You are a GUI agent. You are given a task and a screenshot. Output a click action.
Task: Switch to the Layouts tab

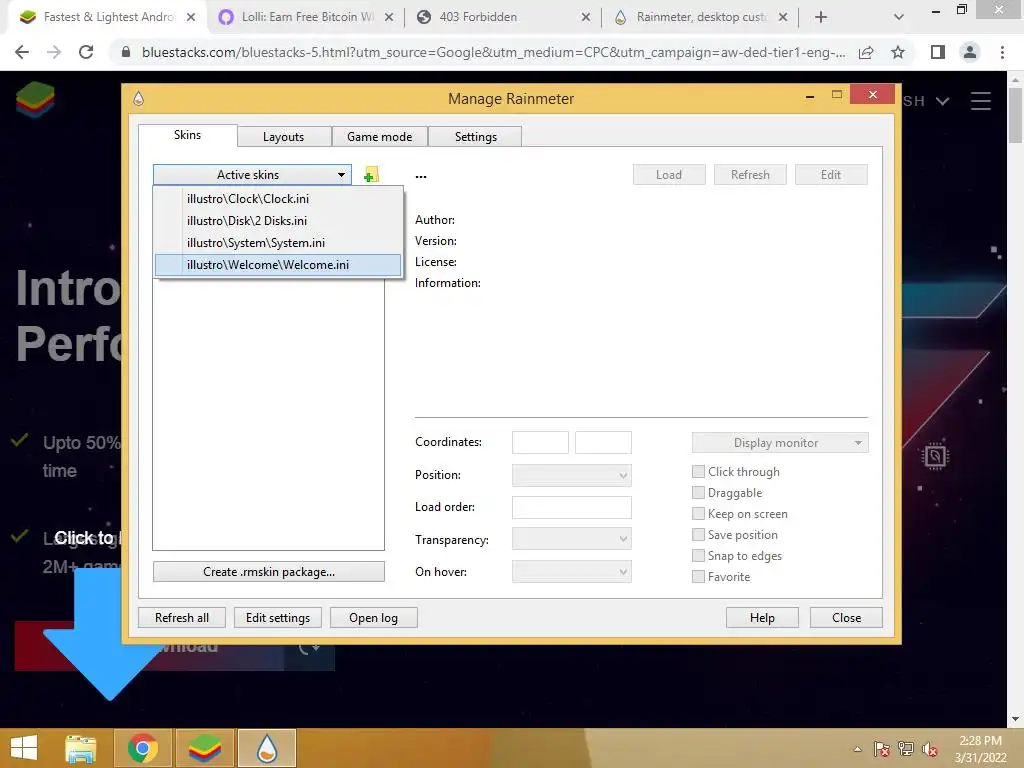pos(283,136)
